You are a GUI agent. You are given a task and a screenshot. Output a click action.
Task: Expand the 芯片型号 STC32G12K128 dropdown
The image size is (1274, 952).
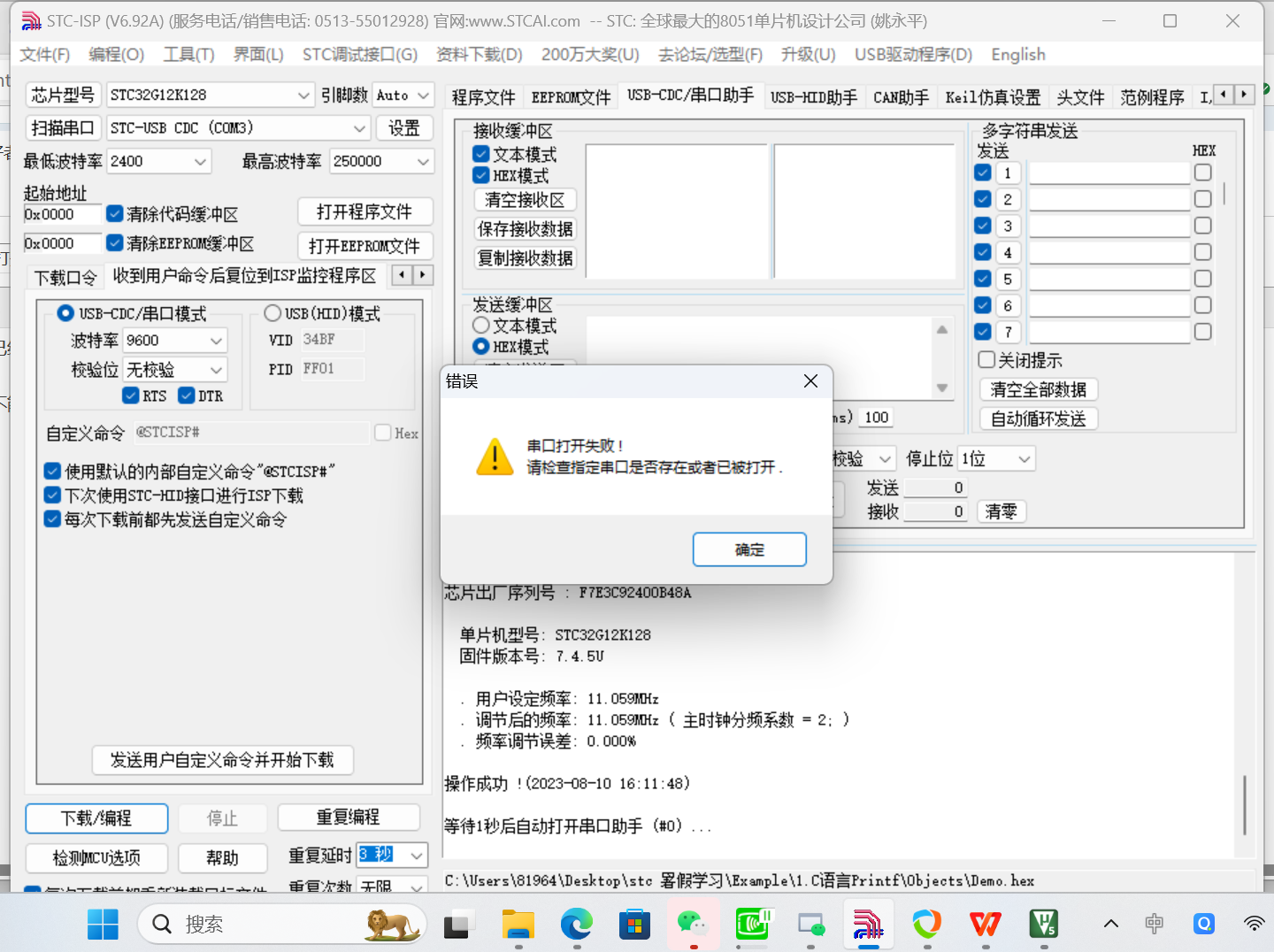coord(303,95)
